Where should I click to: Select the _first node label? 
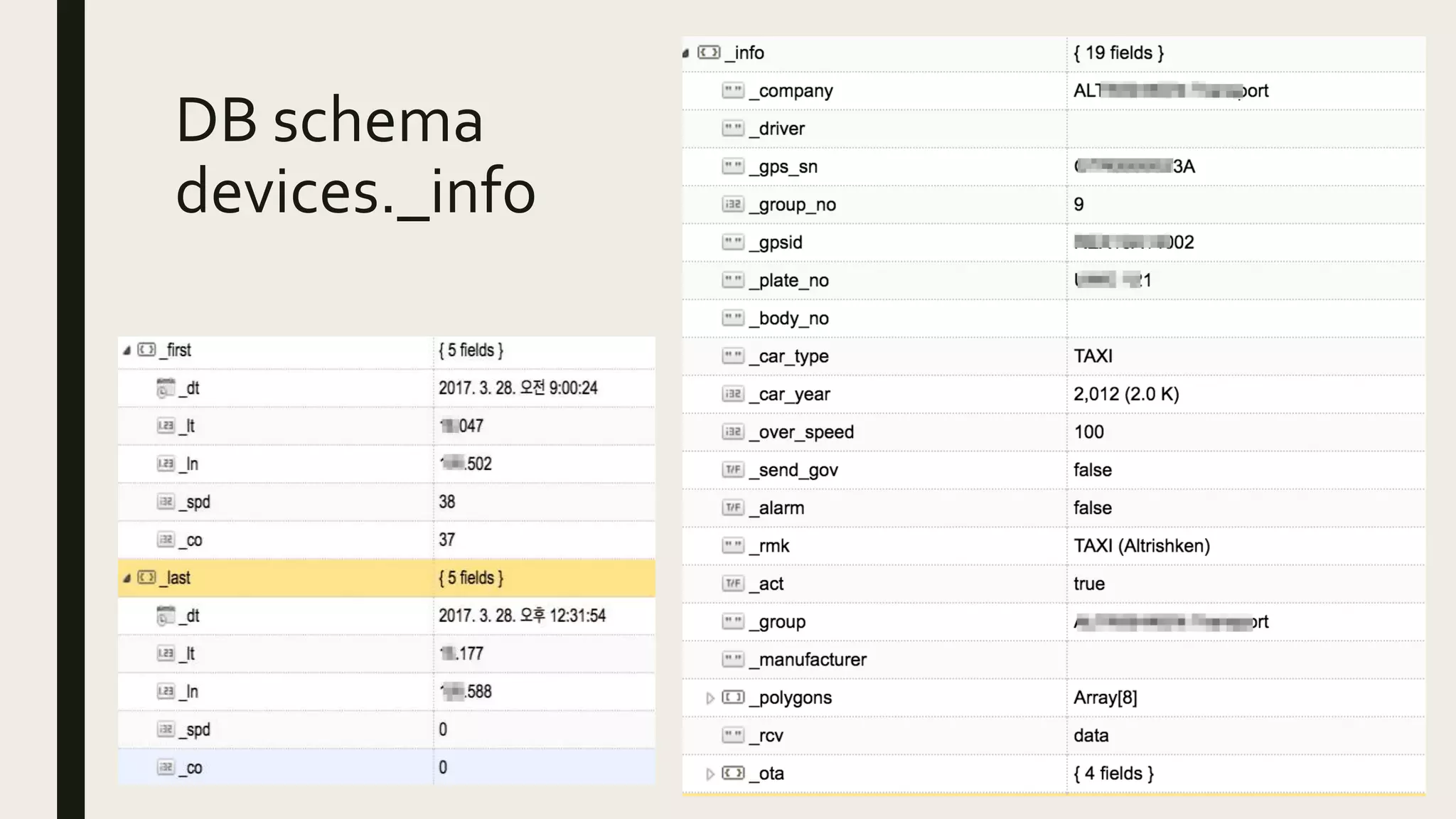(176, 350)
